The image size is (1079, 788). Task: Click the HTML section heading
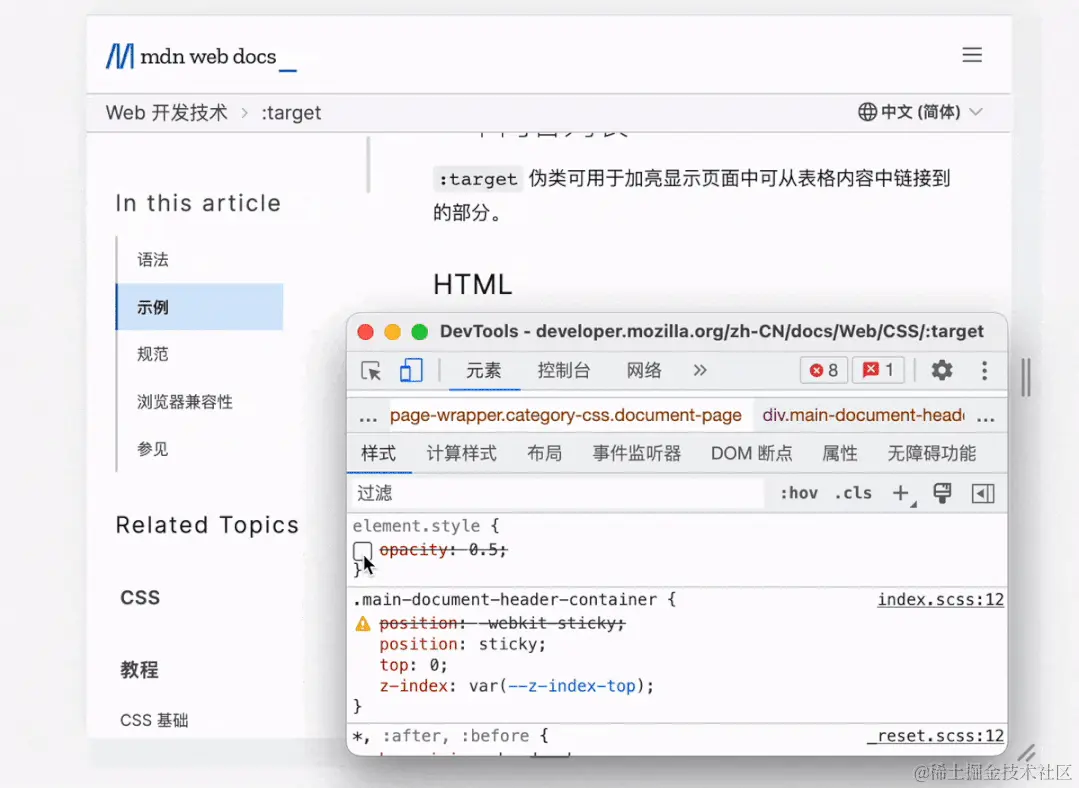[473, 284]
